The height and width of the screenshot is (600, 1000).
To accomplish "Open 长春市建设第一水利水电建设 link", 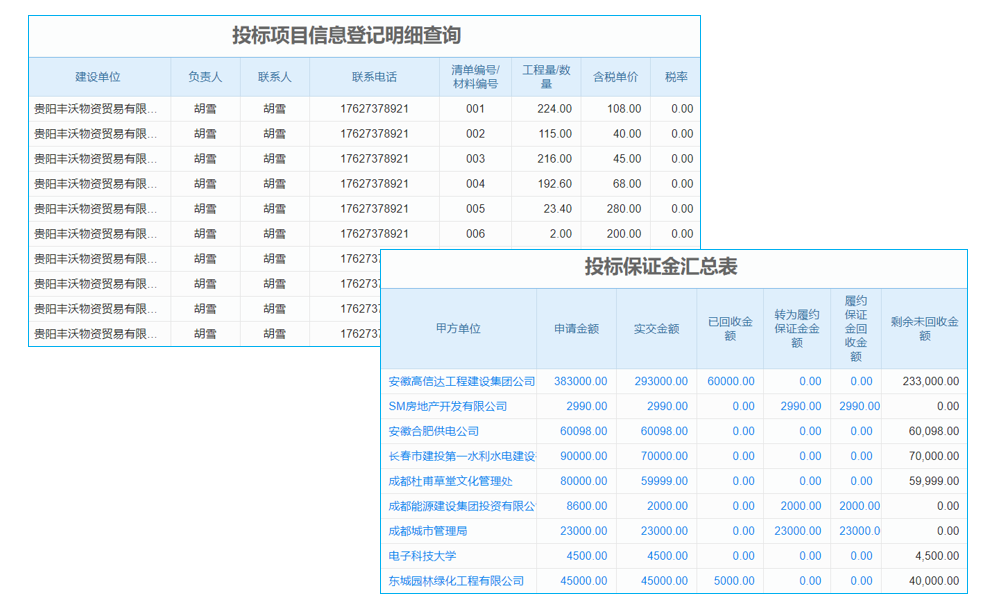I will pyautogui.click(x=461, y=456).
